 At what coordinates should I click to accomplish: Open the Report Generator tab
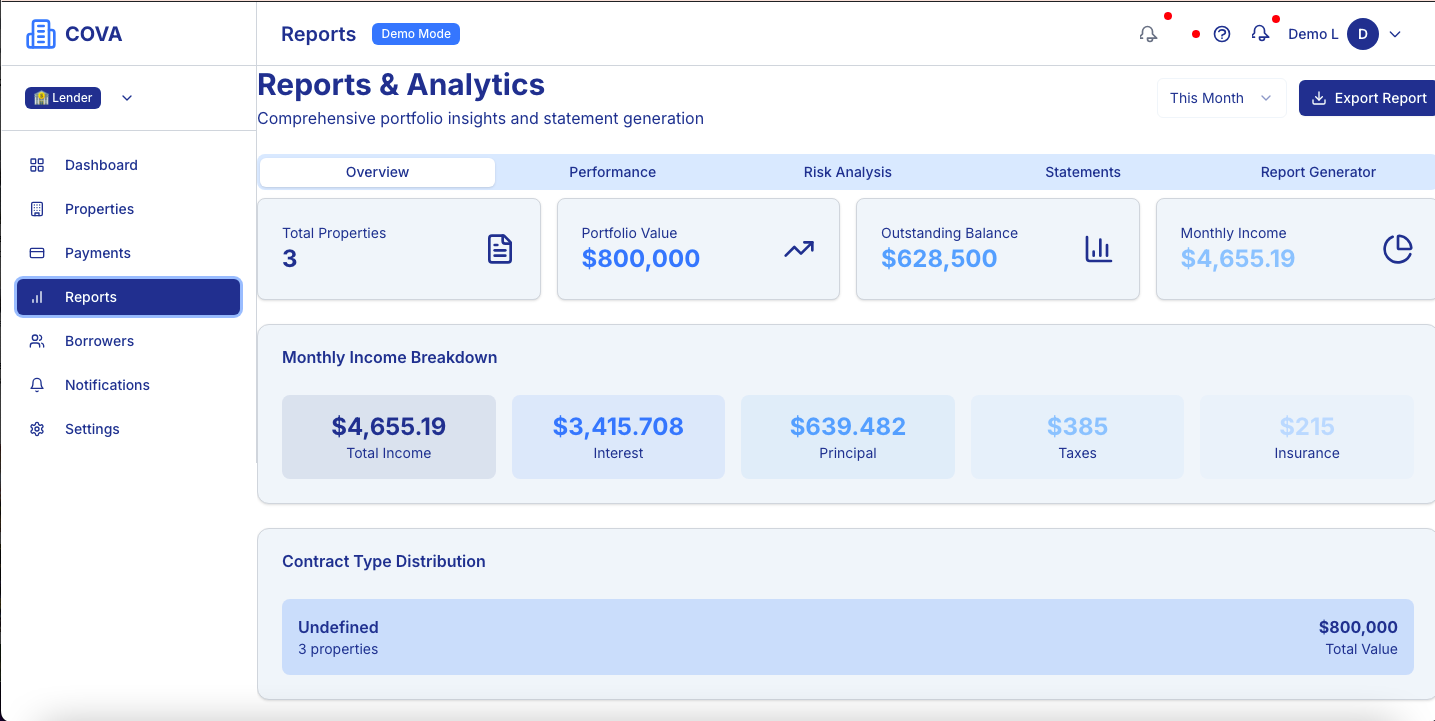coord(1318,172)
